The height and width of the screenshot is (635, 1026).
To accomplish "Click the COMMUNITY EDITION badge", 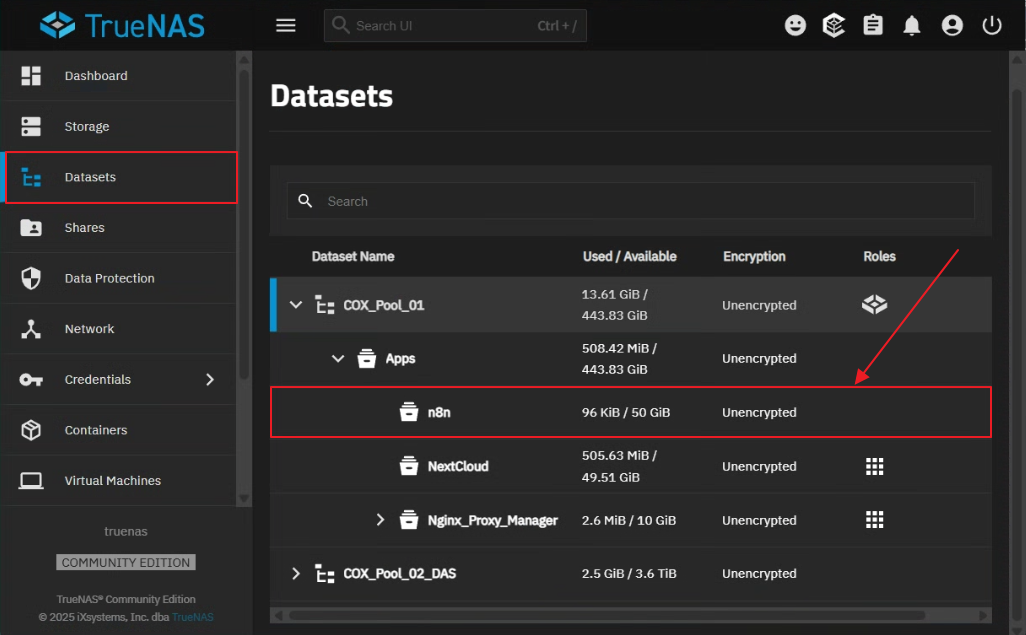I will 126,562.
